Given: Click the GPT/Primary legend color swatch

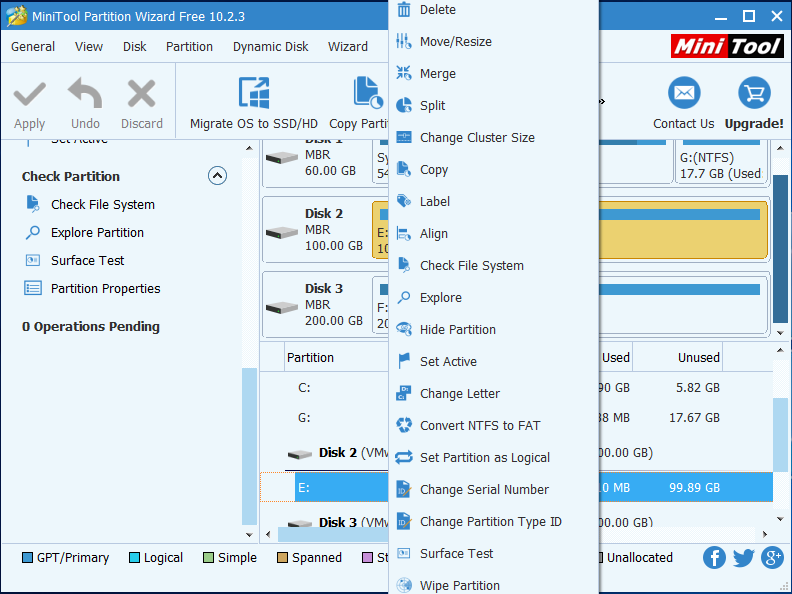Looking at the screenshot, I should (28, 558).
